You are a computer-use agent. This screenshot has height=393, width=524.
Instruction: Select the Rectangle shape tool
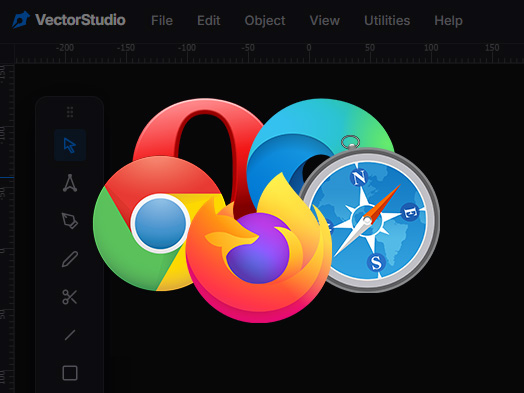(70, 373)
